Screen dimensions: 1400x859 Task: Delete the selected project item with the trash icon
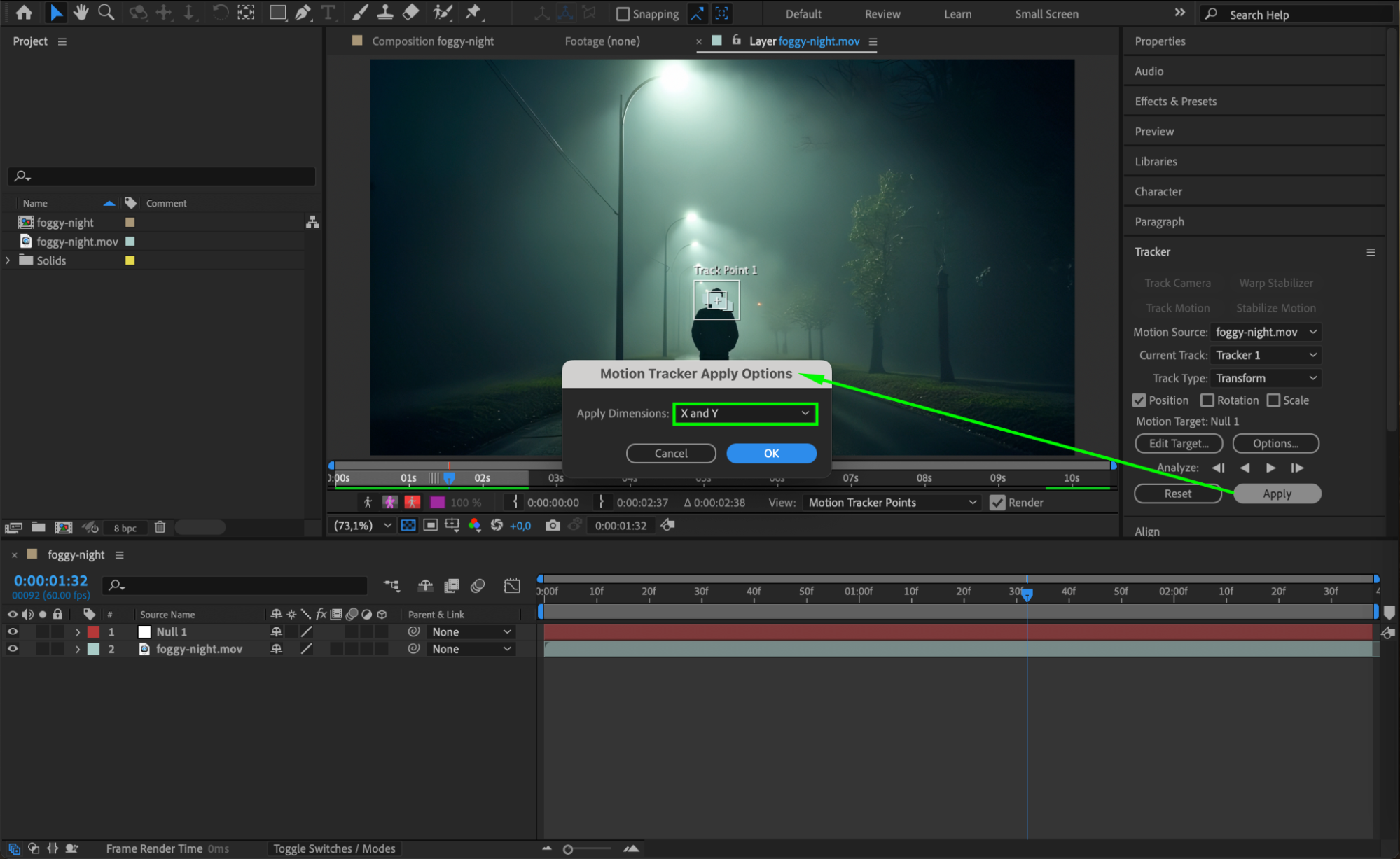point(160,527)
